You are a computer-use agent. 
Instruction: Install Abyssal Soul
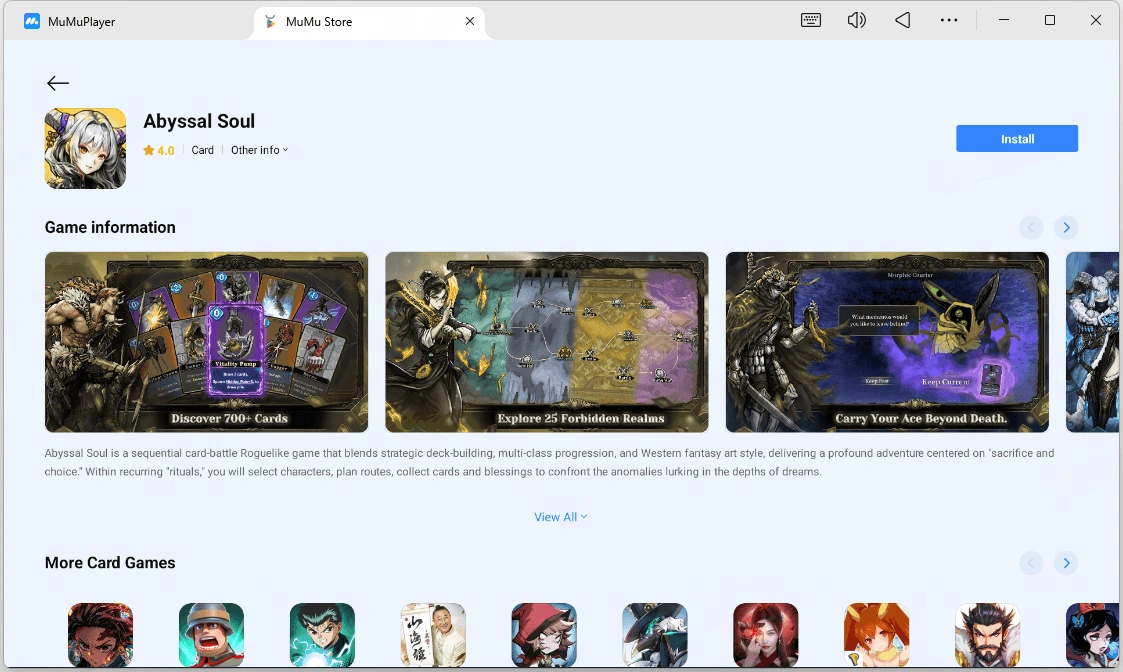click(x=1016, y=139)
